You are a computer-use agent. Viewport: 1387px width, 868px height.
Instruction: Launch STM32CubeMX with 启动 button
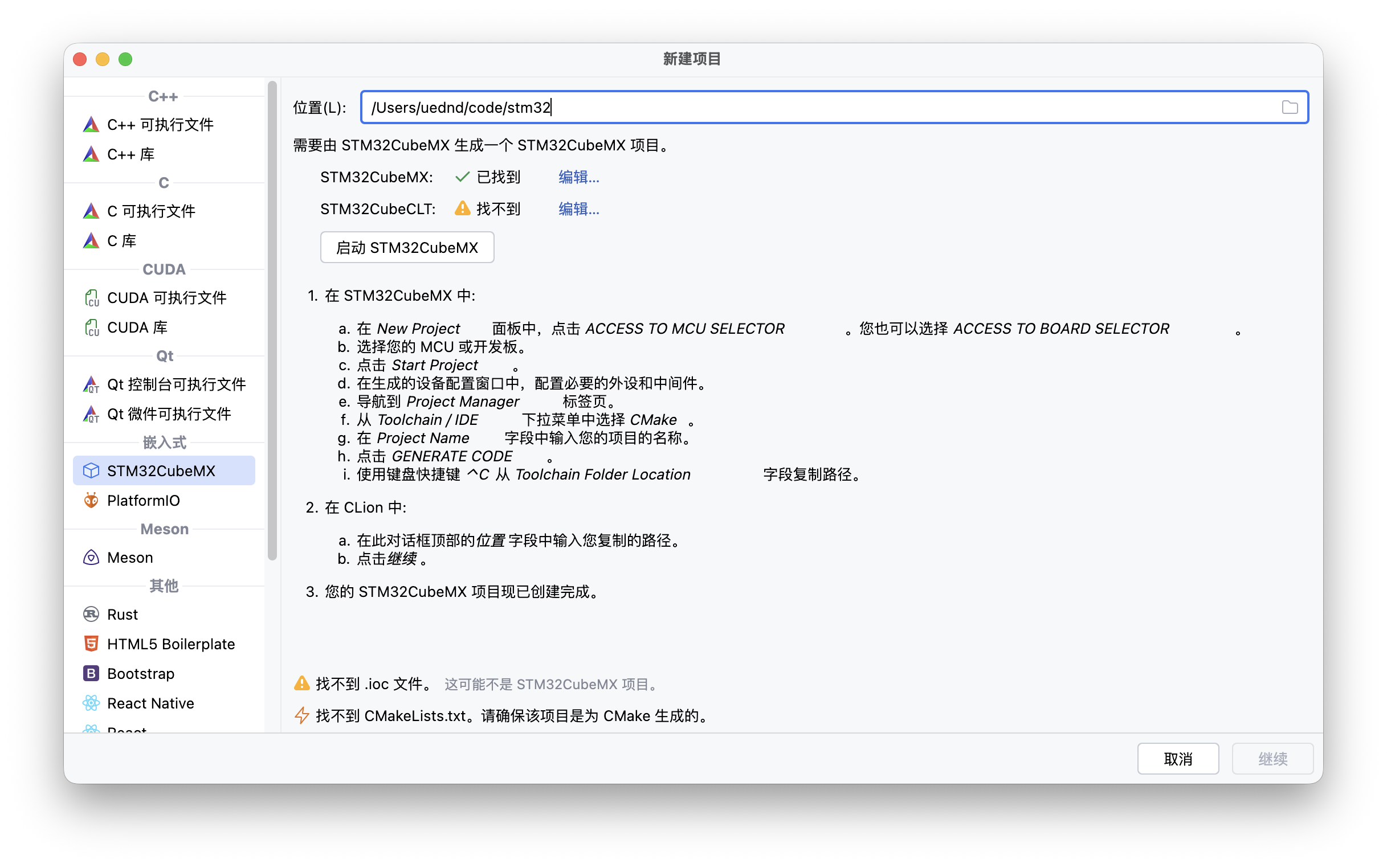[407, 247]
